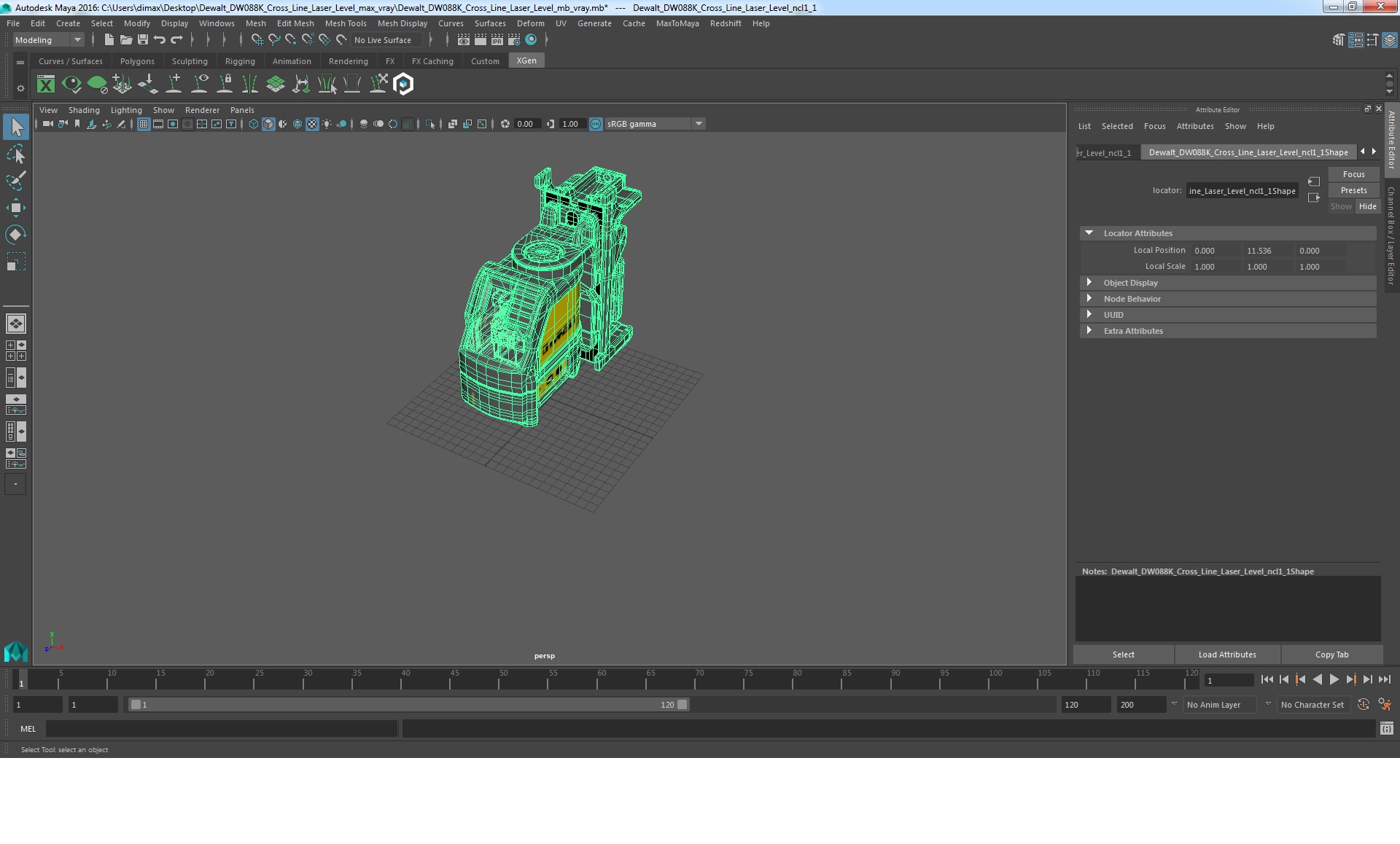Open the Modeling menu set dropdown
Image resolution: width=1400 pixels, height=844 pixels.
click(x=48, y=40)
